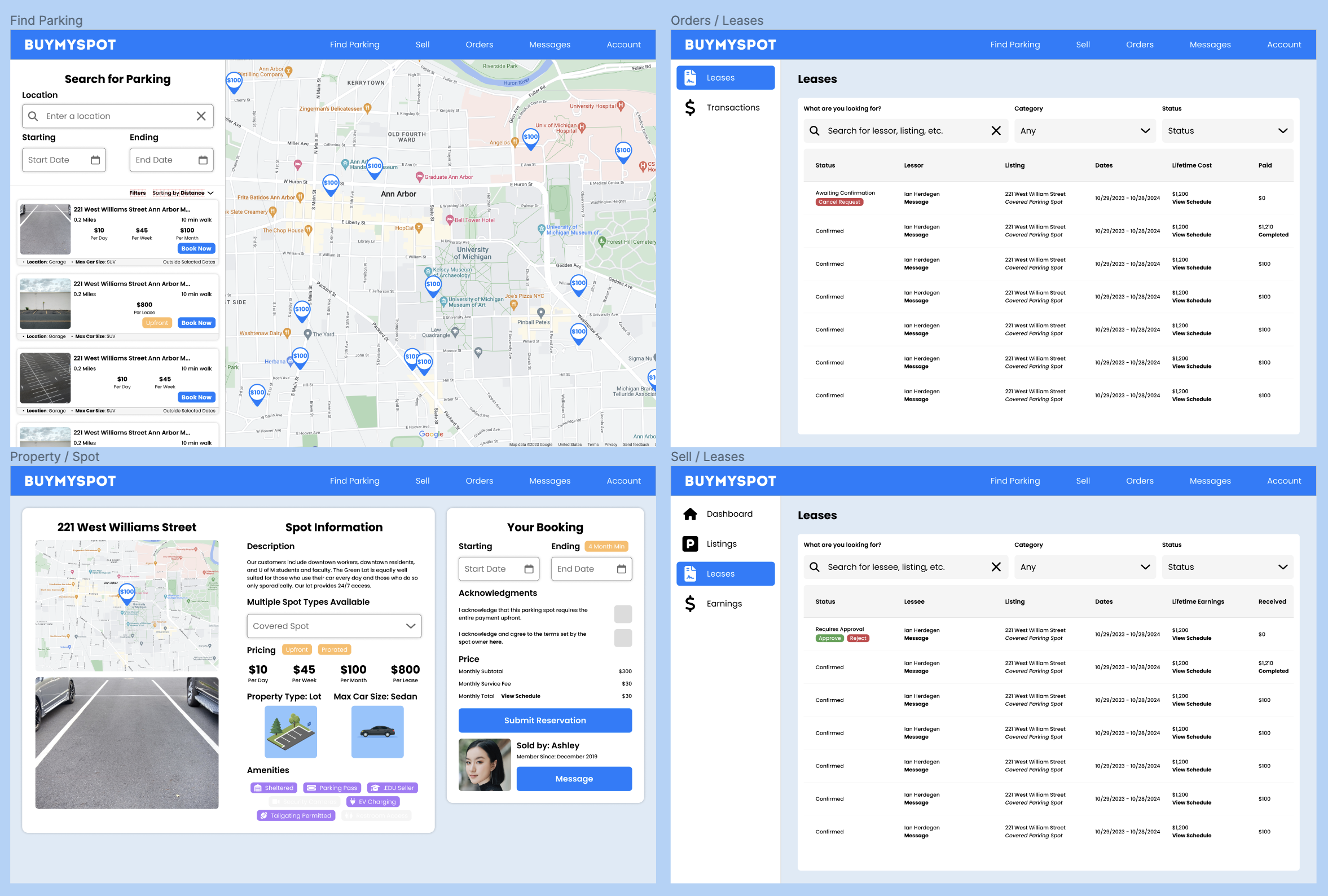This screenshot has height=896, width=1328.
Task: Click the green Approve button
Action: 829,638
